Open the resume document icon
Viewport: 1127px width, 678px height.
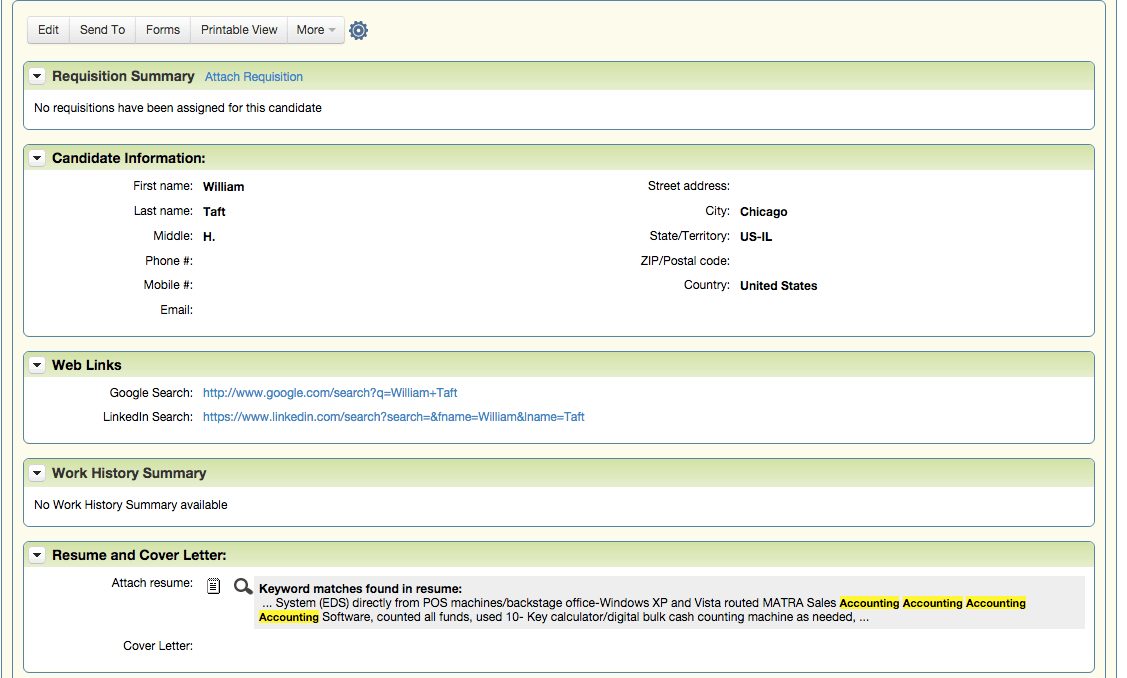(214, 586)
